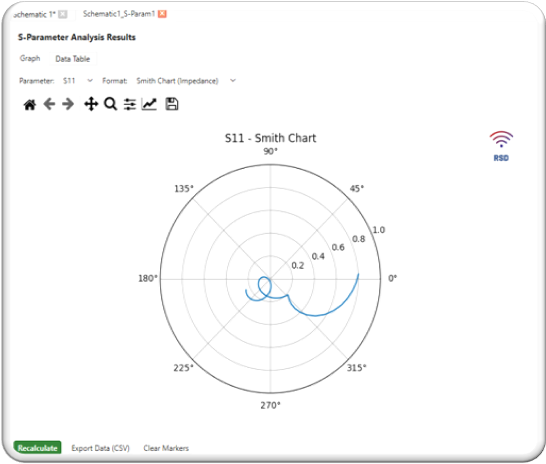The image size is (546, 464).
Task: Click the 45° axis label
Action: 357,188
